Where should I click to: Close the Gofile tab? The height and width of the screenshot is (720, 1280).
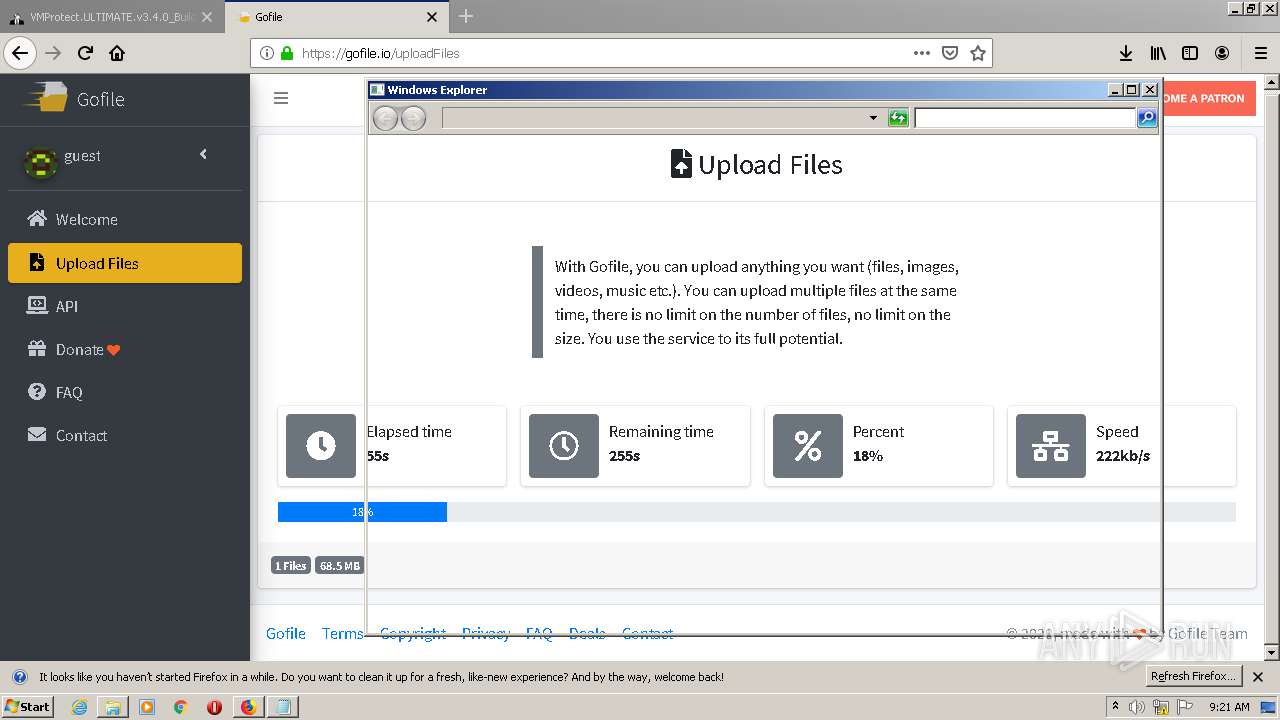coord(432,17)
